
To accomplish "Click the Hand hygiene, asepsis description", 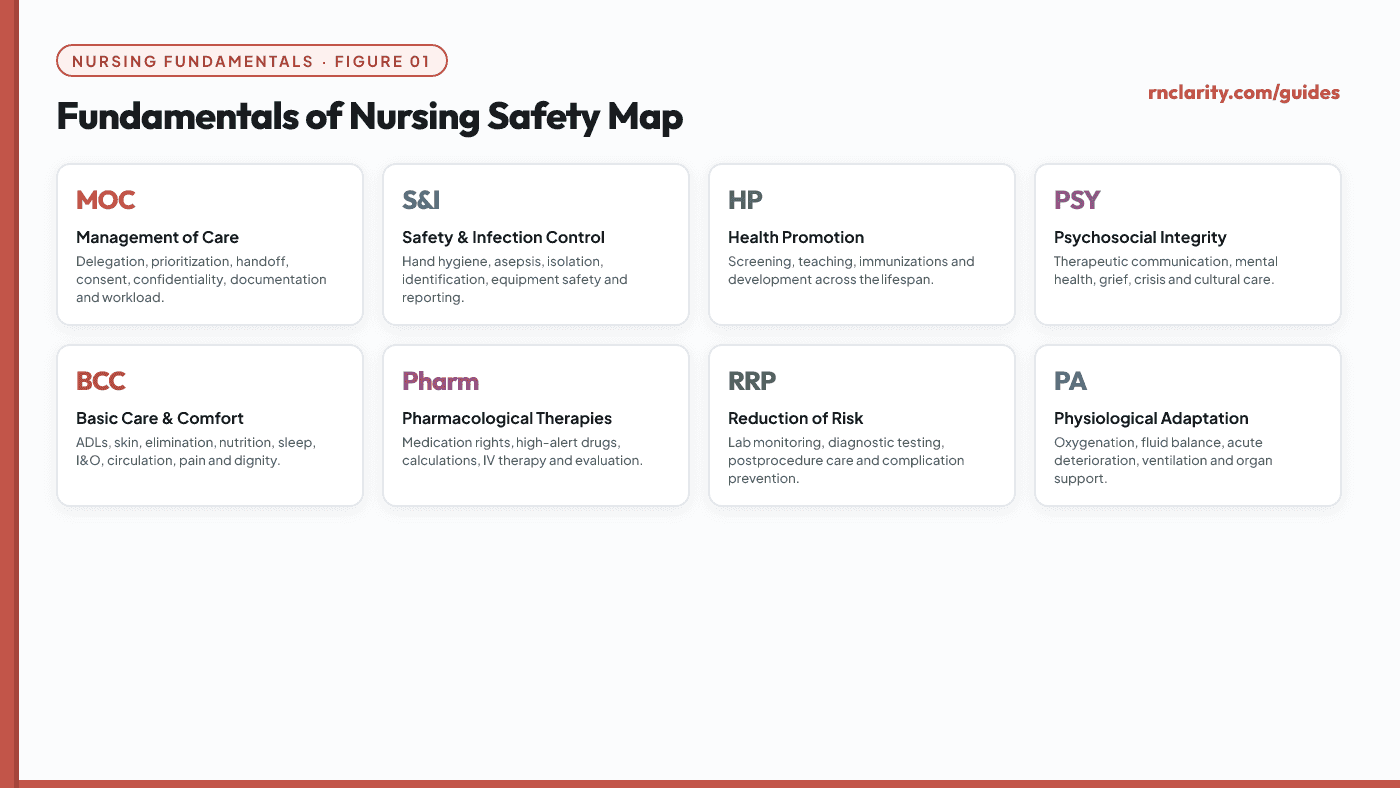I will click(515, 279).
